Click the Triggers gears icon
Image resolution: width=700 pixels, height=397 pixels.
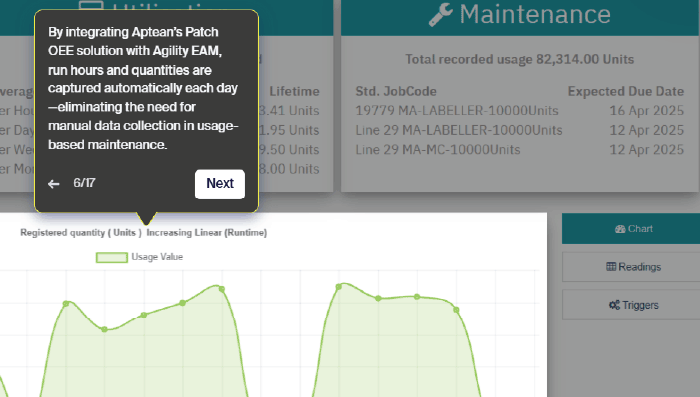click(x=614, y=305)
